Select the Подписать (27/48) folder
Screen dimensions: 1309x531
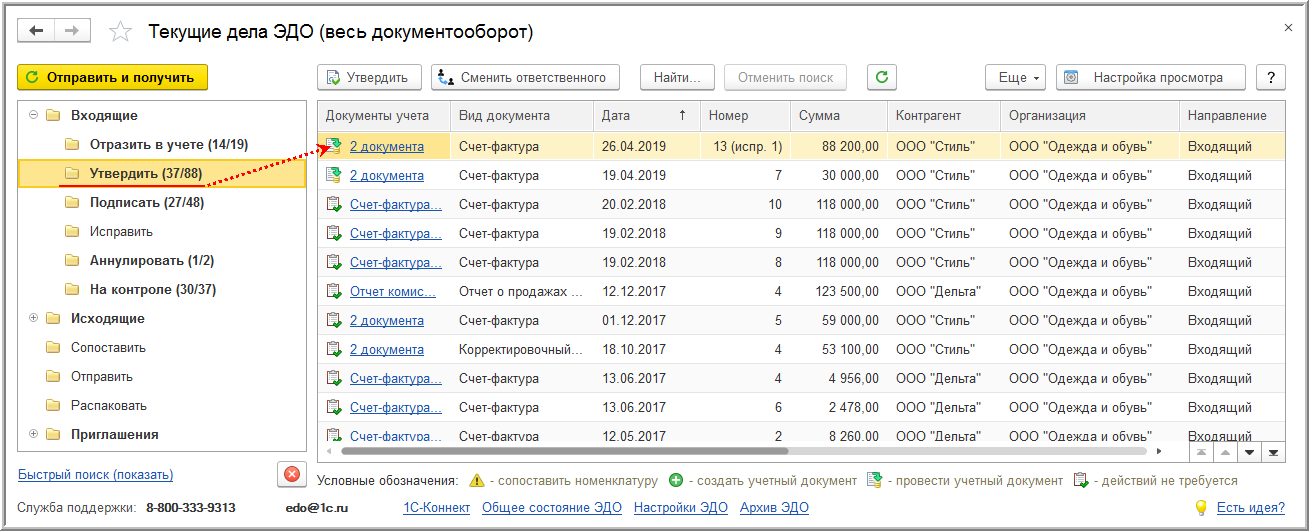tap(146, 202)
